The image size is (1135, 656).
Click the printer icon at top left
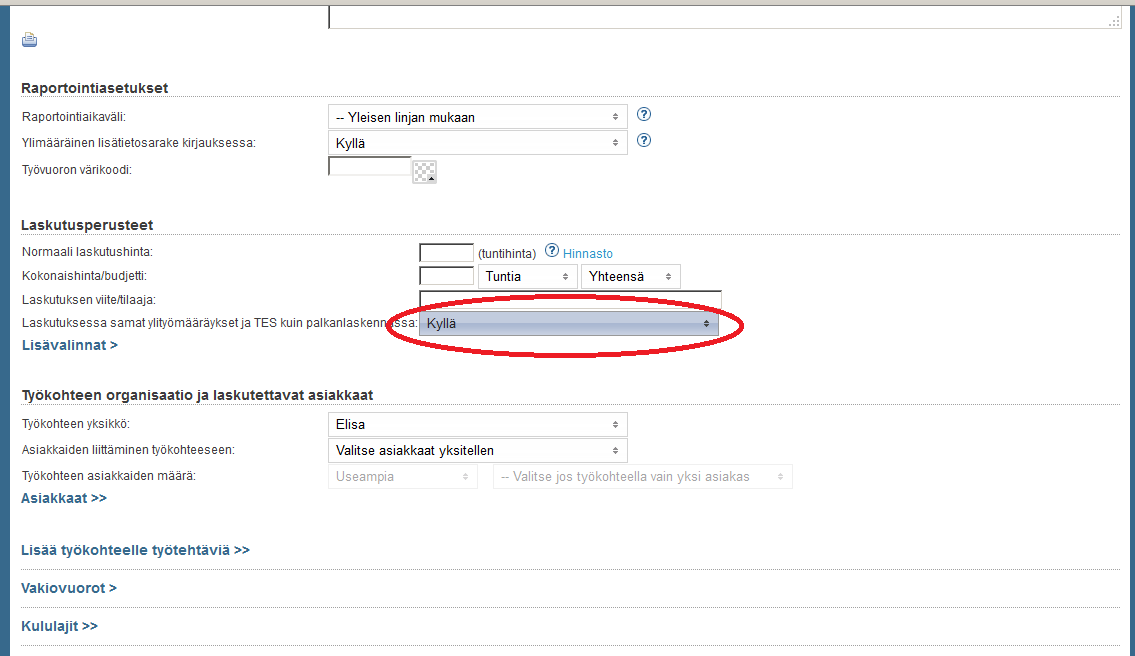(29, 40)
